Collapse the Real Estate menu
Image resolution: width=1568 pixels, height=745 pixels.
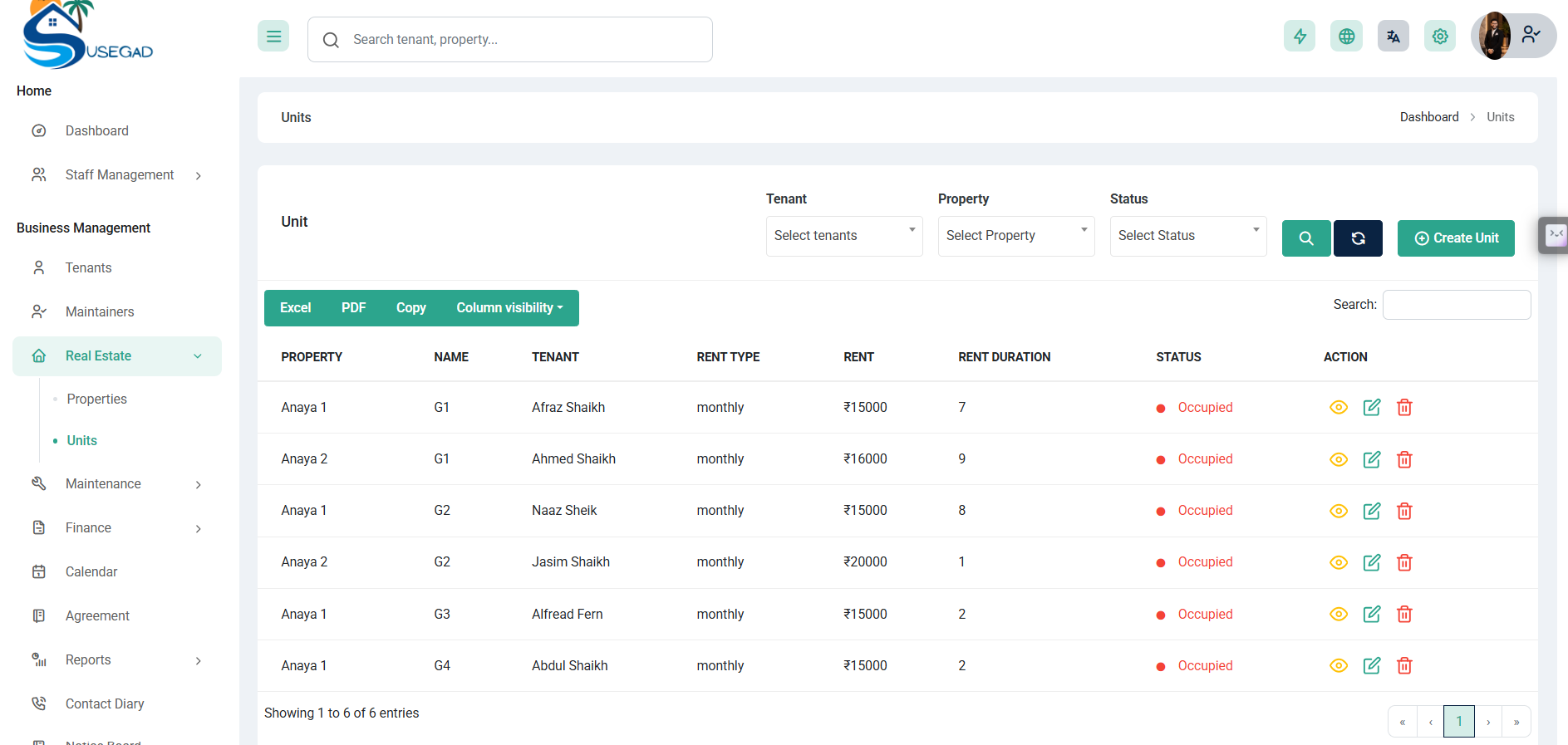click(117, 356)
